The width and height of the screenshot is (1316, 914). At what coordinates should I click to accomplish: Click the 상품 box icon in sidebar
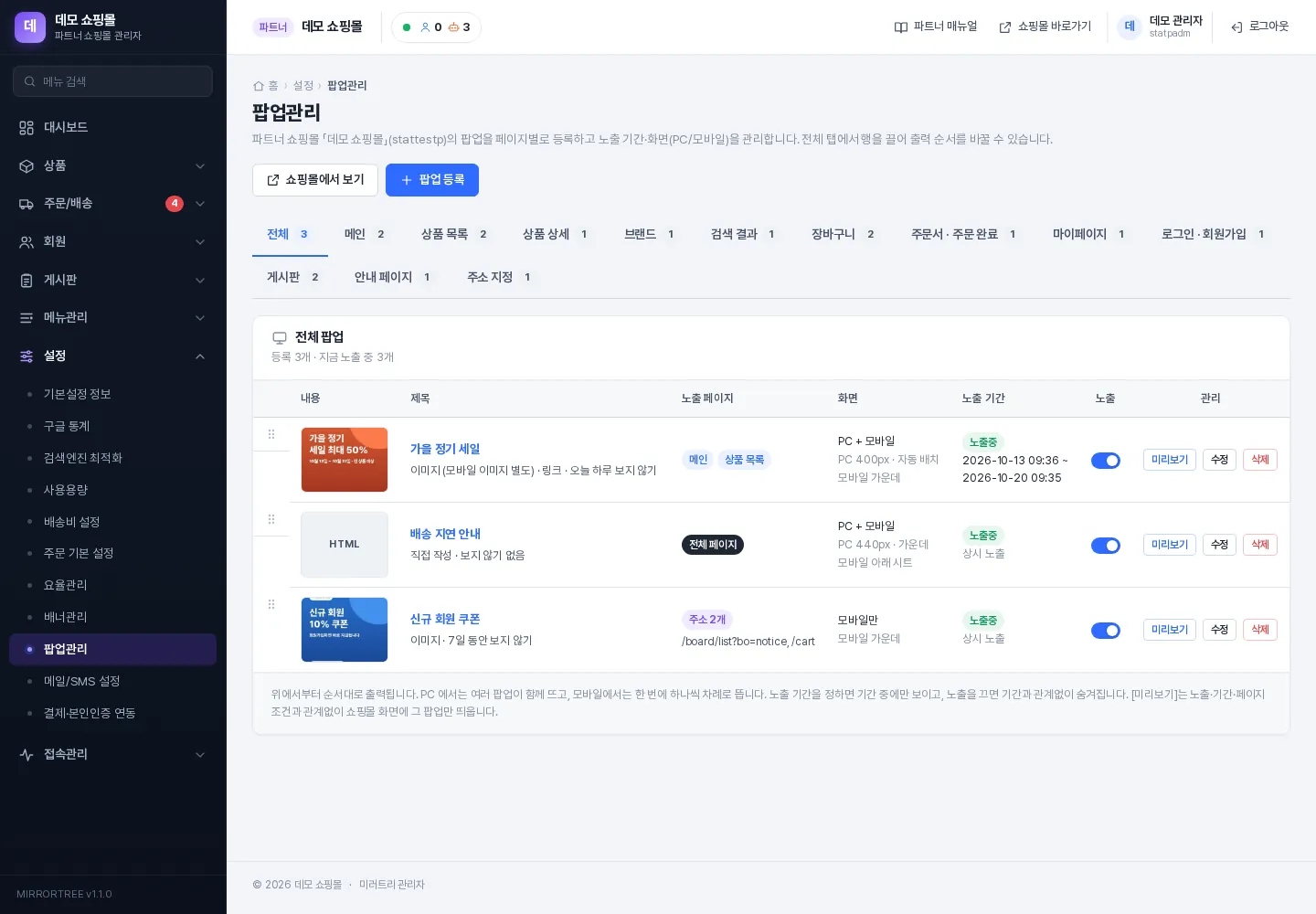(27, 166)
